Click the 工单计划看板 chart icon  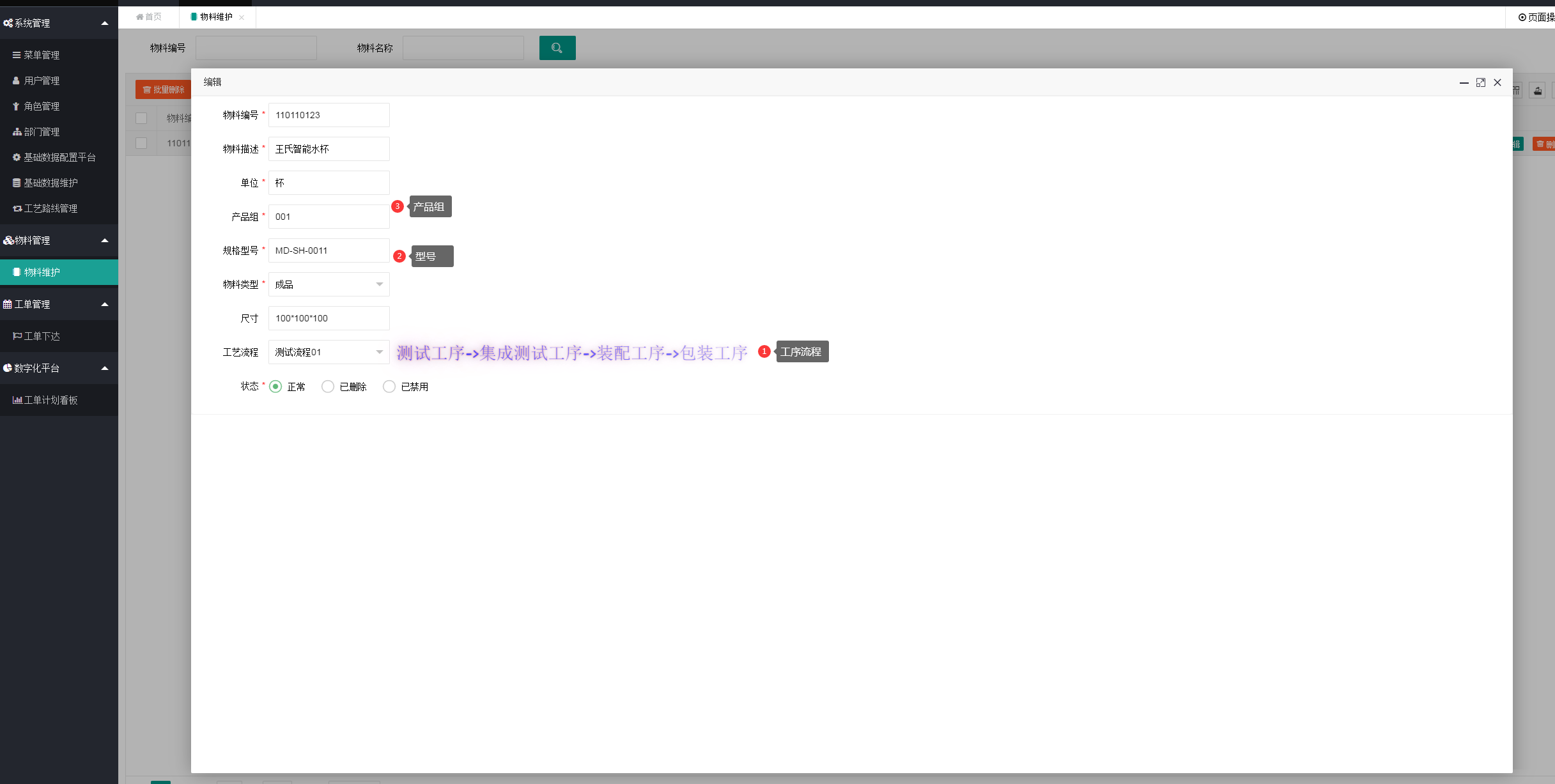[x=17, y=400]
